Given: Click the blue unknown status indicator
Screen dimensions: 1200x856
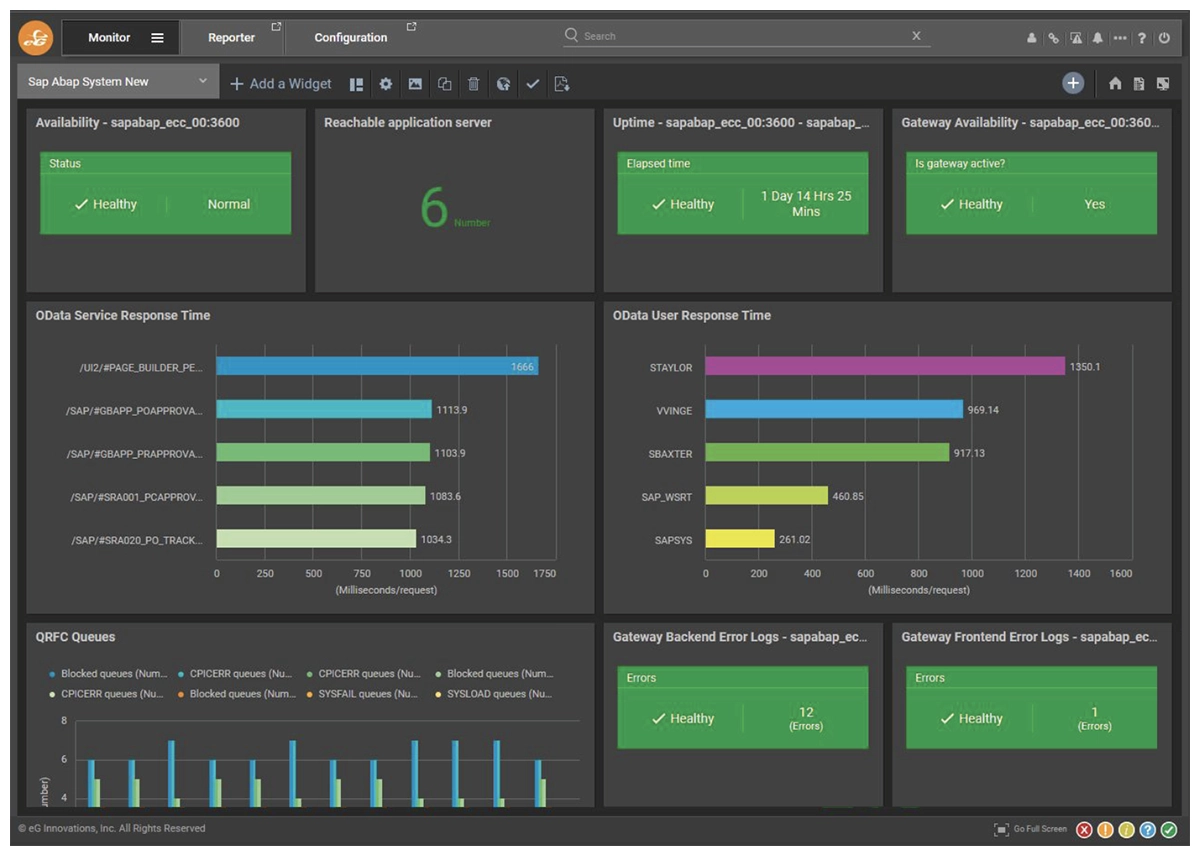Looking at the screenshot, I should (1147, 830).
